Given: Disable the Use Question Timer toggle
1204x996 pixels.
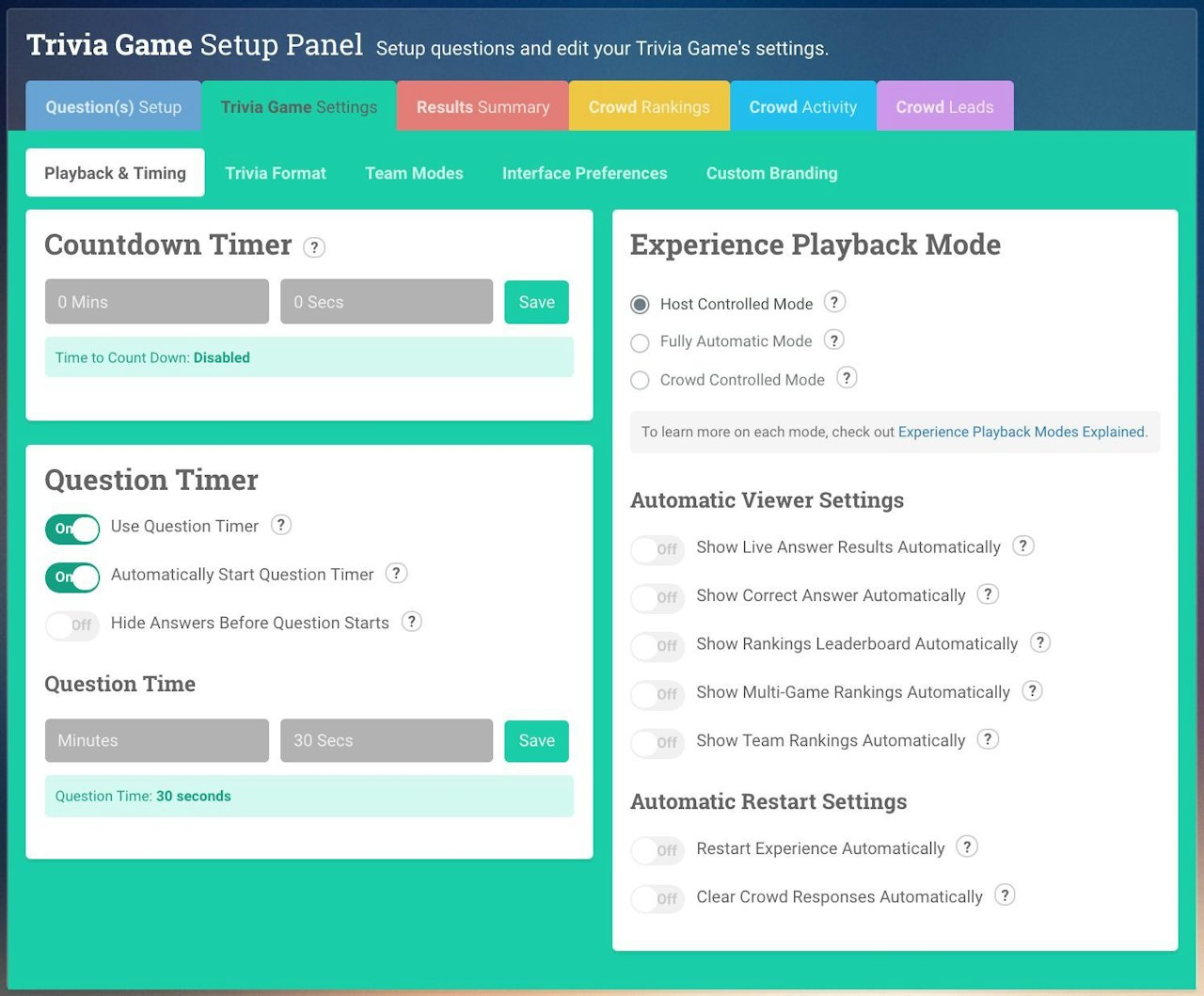Looking at the screenshot, I should tap(72, 529).
